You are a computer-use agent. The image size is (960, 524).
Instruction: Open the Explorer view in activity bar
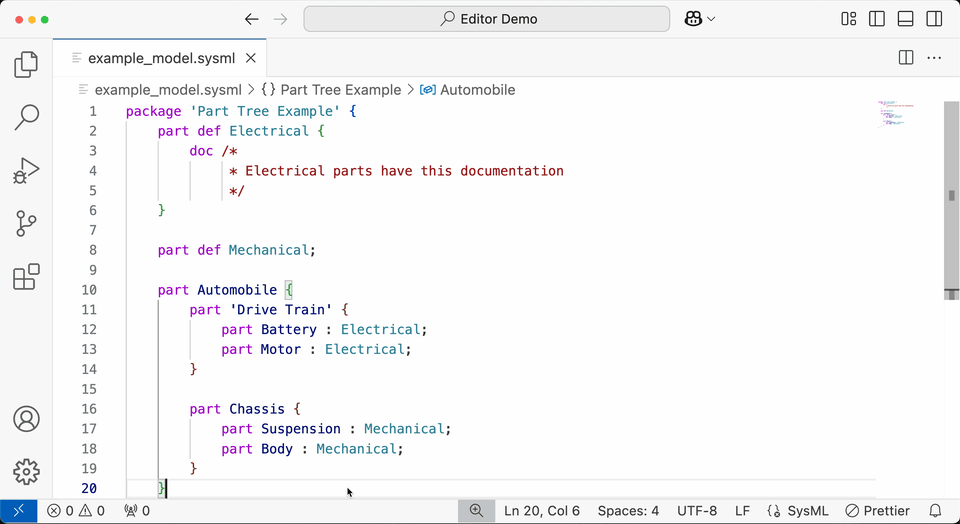coord(26,65)
